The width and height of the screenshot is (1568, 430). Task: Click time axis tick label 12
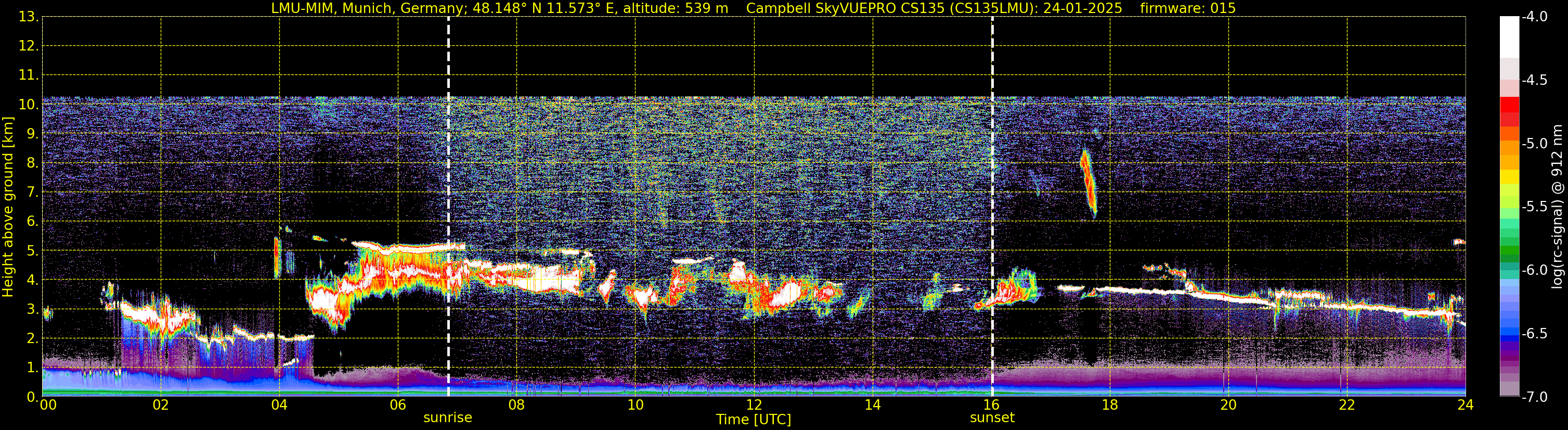coord(754,406)
